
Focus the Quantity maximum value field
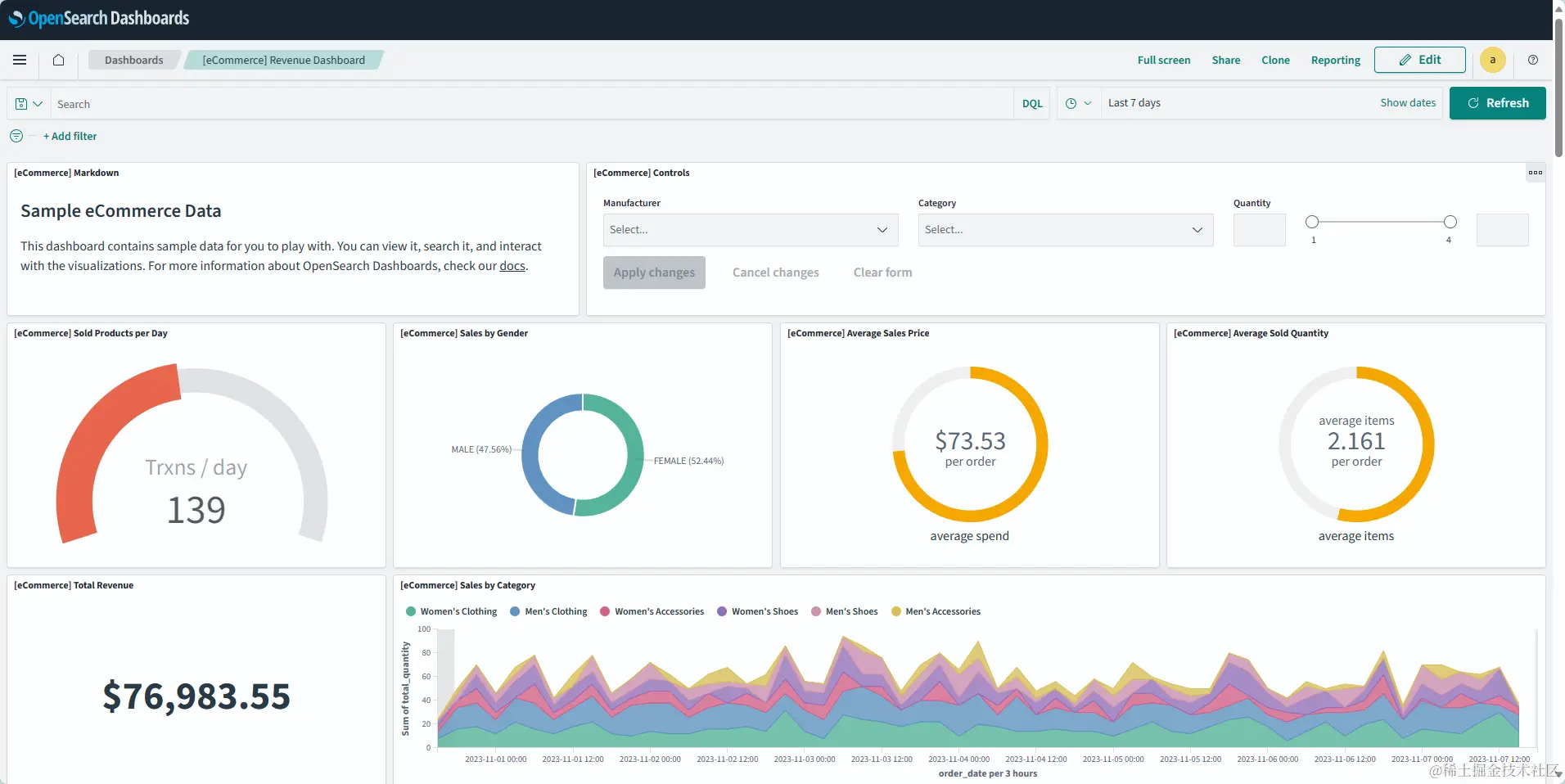tap(1503, 230)
